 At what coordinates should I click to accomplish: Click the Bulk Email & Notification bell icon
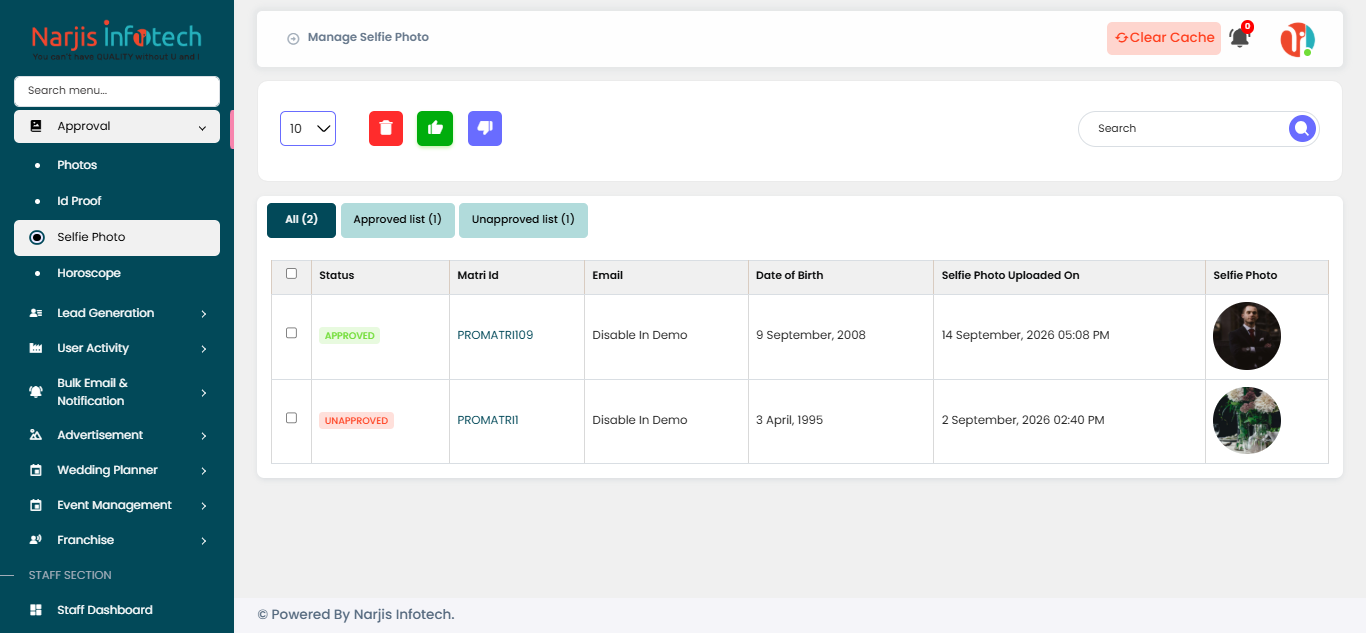click(x=36, y=392)
